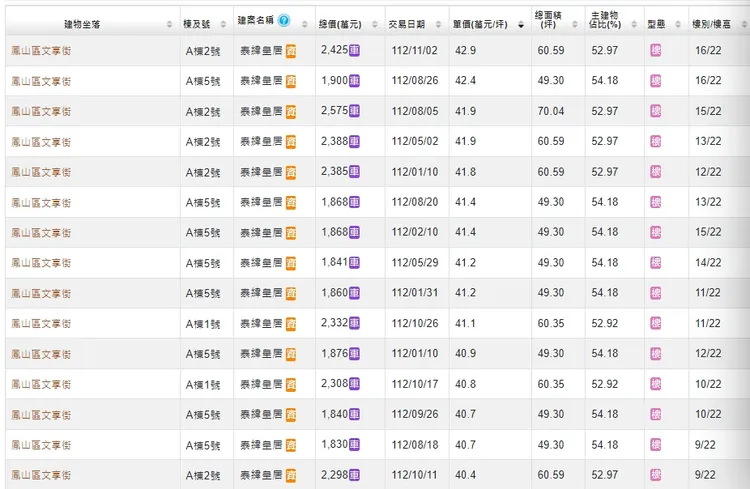Click the purple 車 icon beside price 2,388
This screenshot has width=750, height=489.
click(x=354, y=142)
